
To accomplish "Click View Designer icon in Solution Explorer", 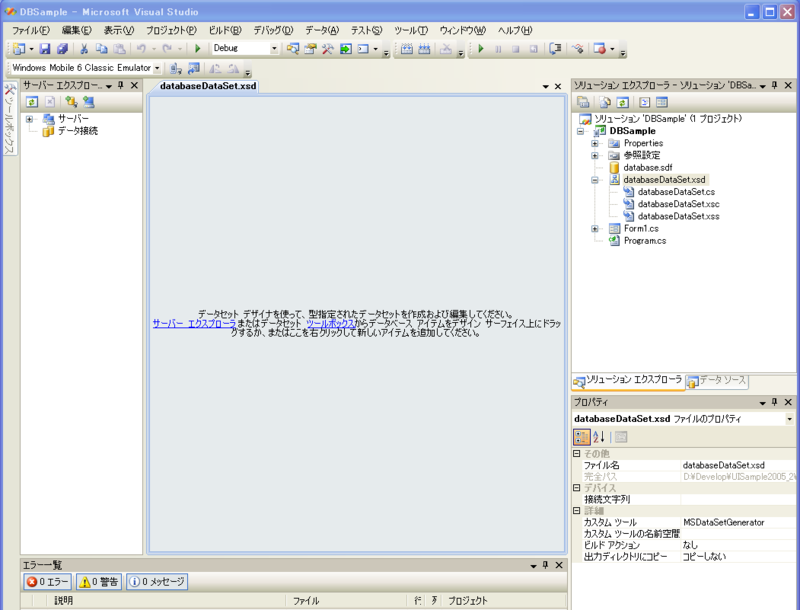I will [x=662, y=102].
